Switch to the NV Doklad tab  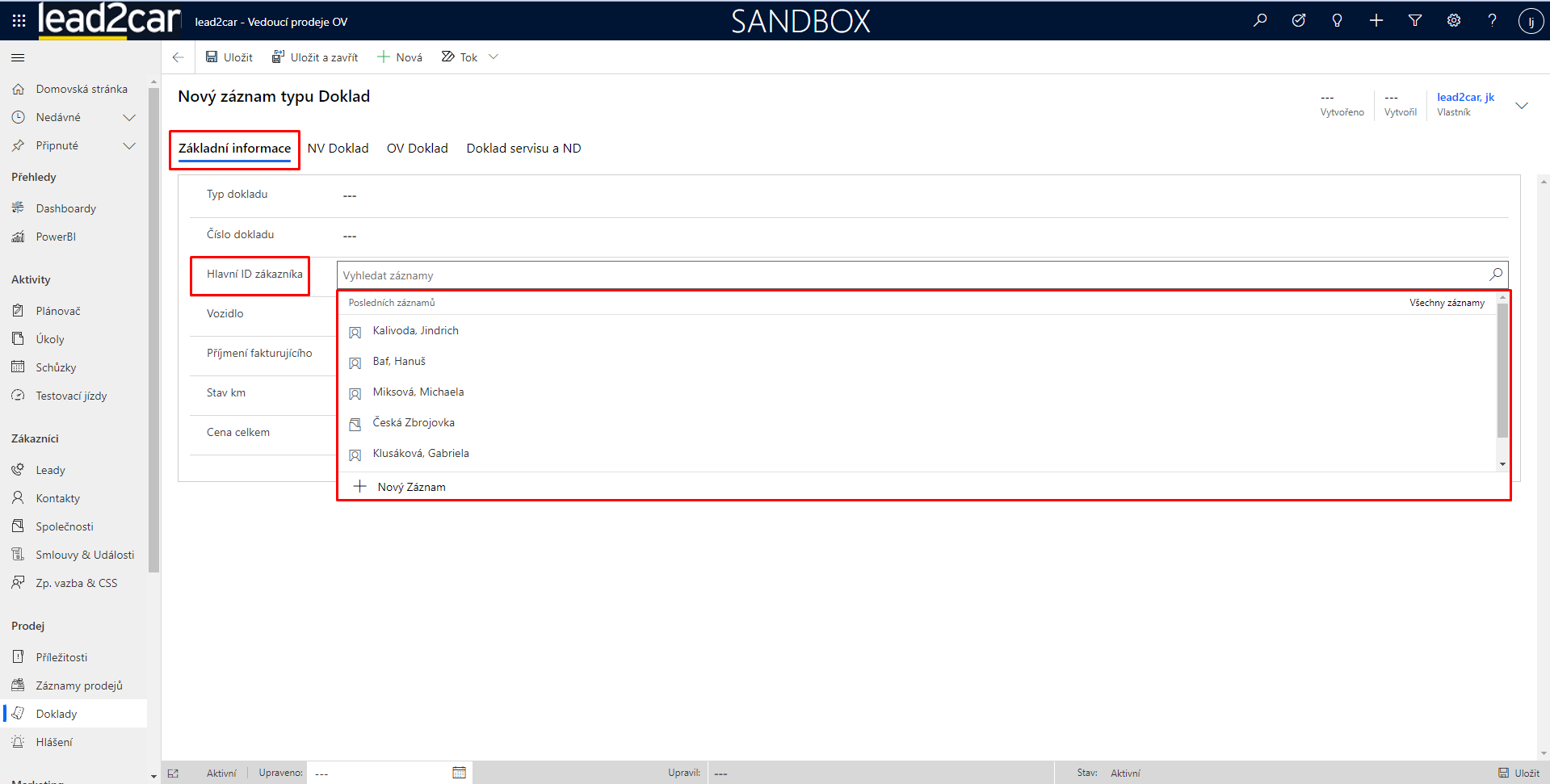338,149
